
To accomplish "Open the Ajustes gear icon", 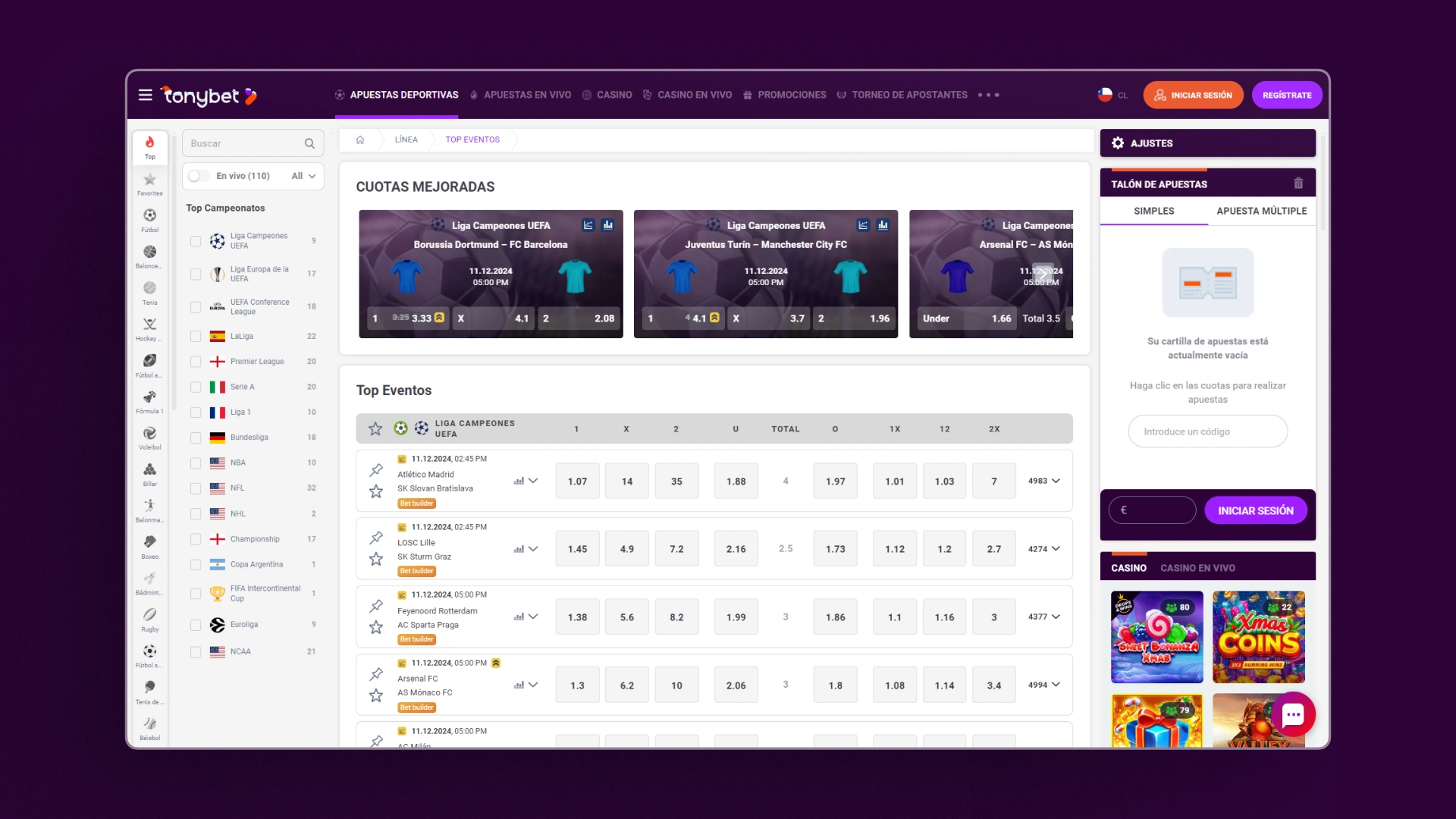I will click(x=1118, y=143).
